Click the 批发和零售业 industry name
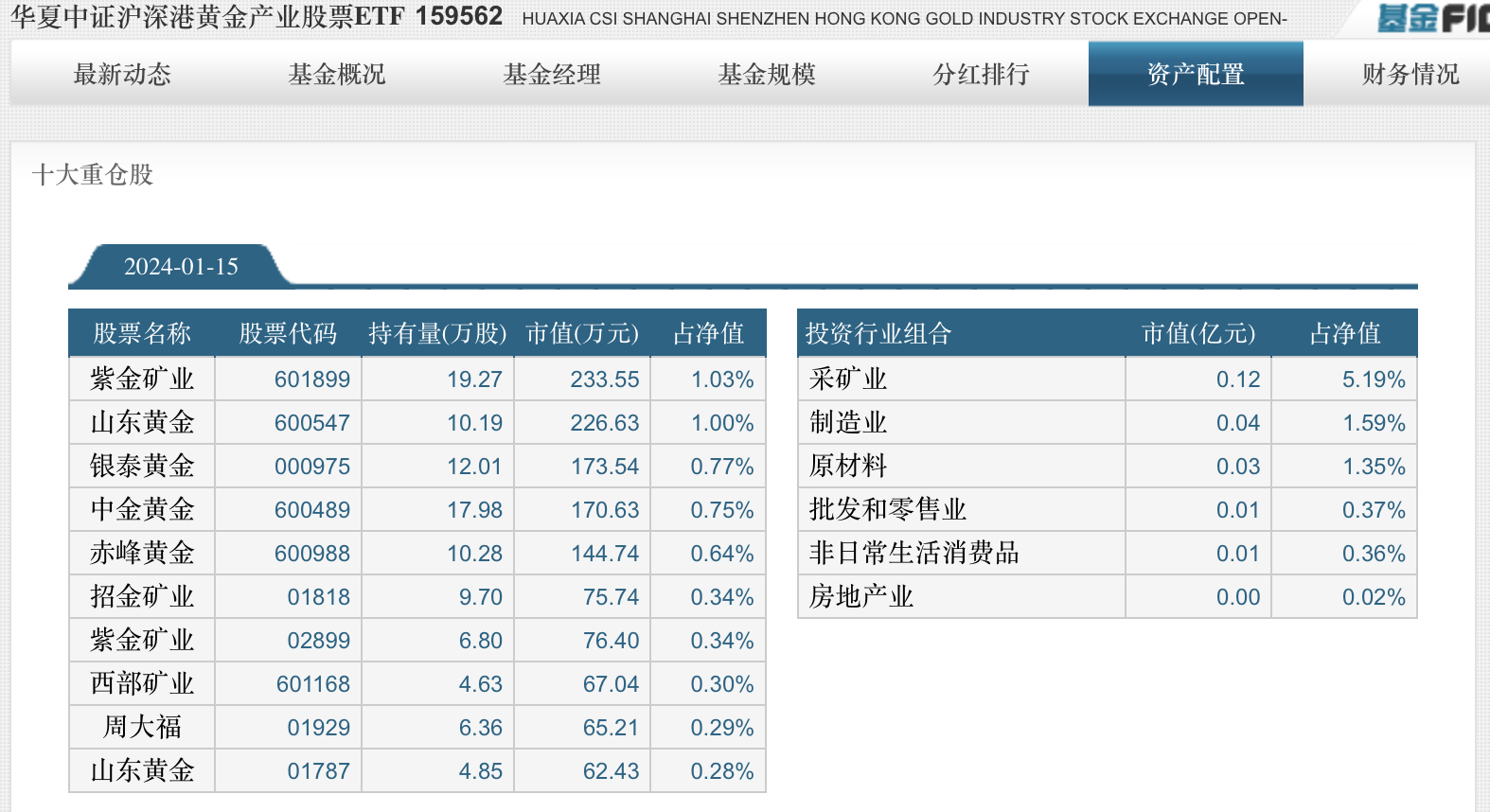The height and width of the screenshot is (812, 1490). click(888, 510)
